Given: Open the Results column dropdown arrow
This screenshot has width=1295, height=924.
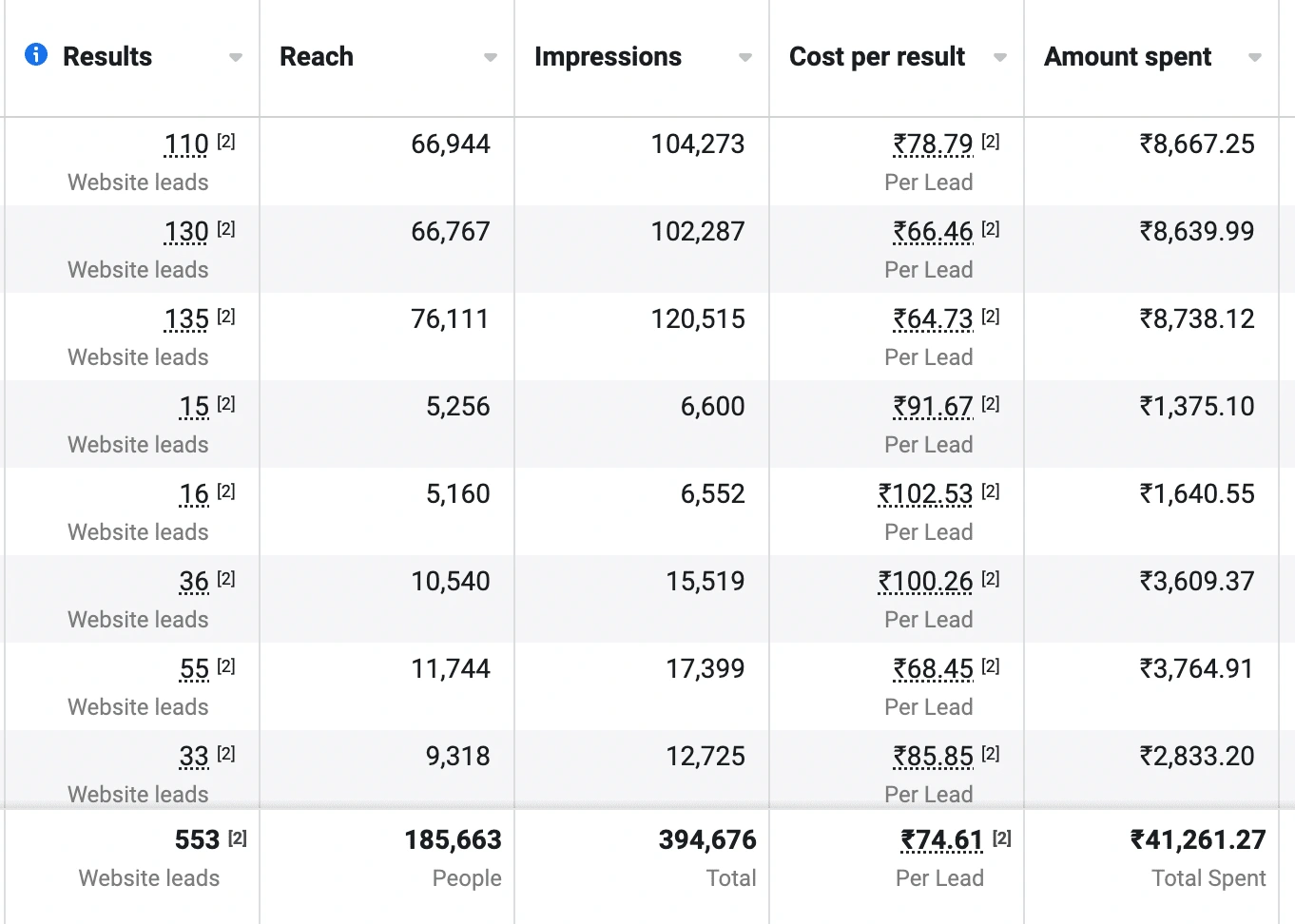Looking at the screenshot, I should pyautogui.click(x=236, y=58).
